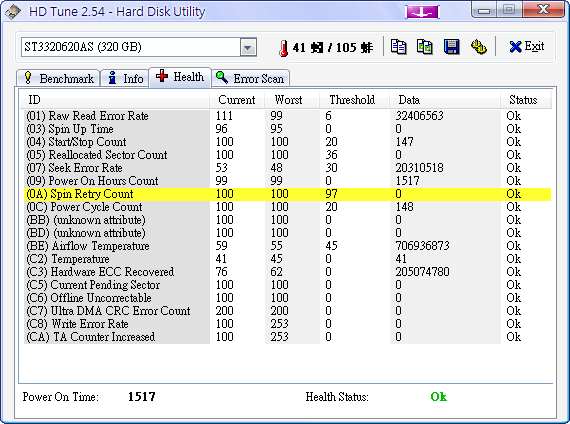Open options via the tools icon
Image resolution: width=570 pixels, height=424 pixels.
[x=479, y=47]
